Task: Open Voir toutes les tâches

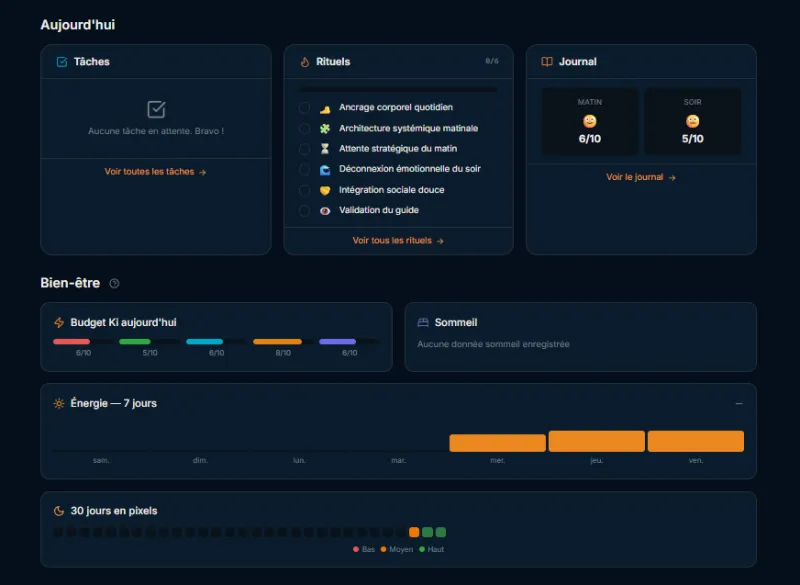Action: click(155, 170)
